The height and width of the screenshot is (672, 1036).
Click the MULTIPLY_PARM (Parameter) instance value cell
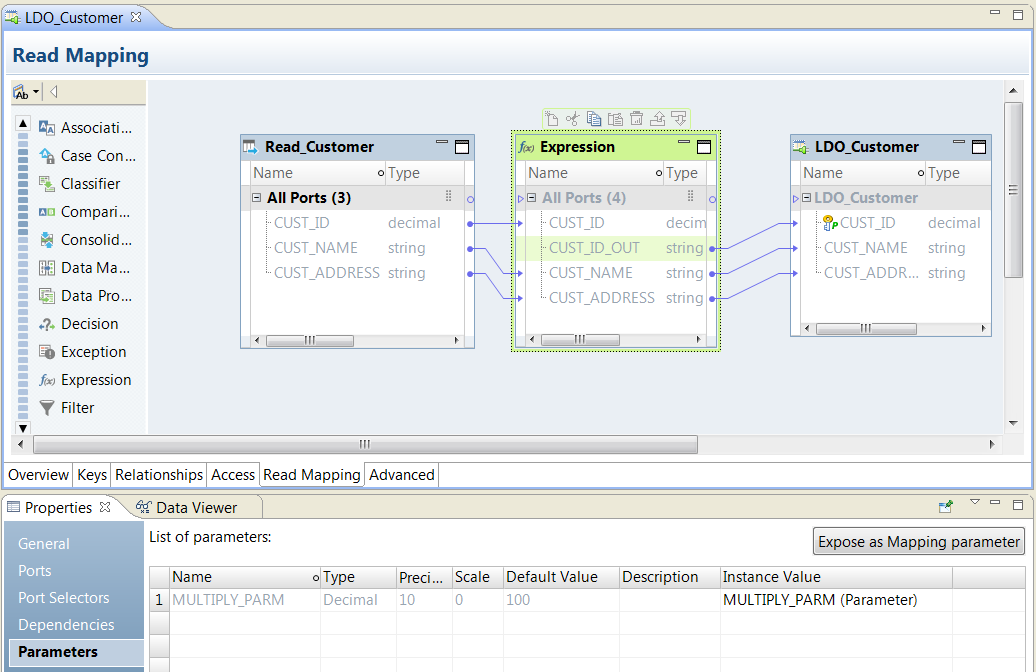(x=836, y=600)
